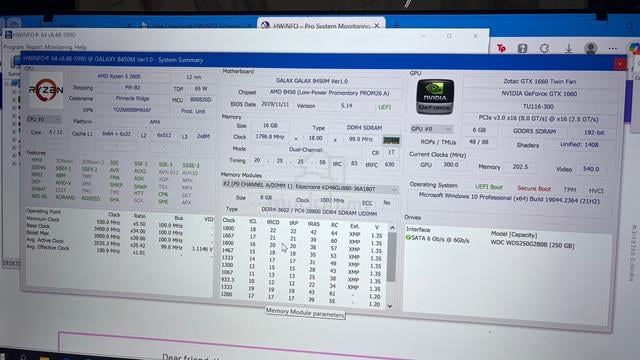
Task: Click the GPU clock 300.0 value
Action: (451, 164)
